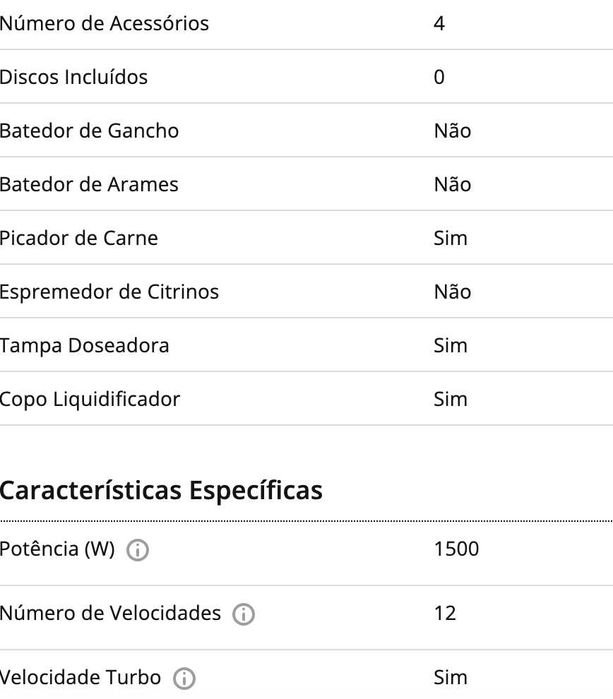Click the value 12 for speeds

point(445,613)
